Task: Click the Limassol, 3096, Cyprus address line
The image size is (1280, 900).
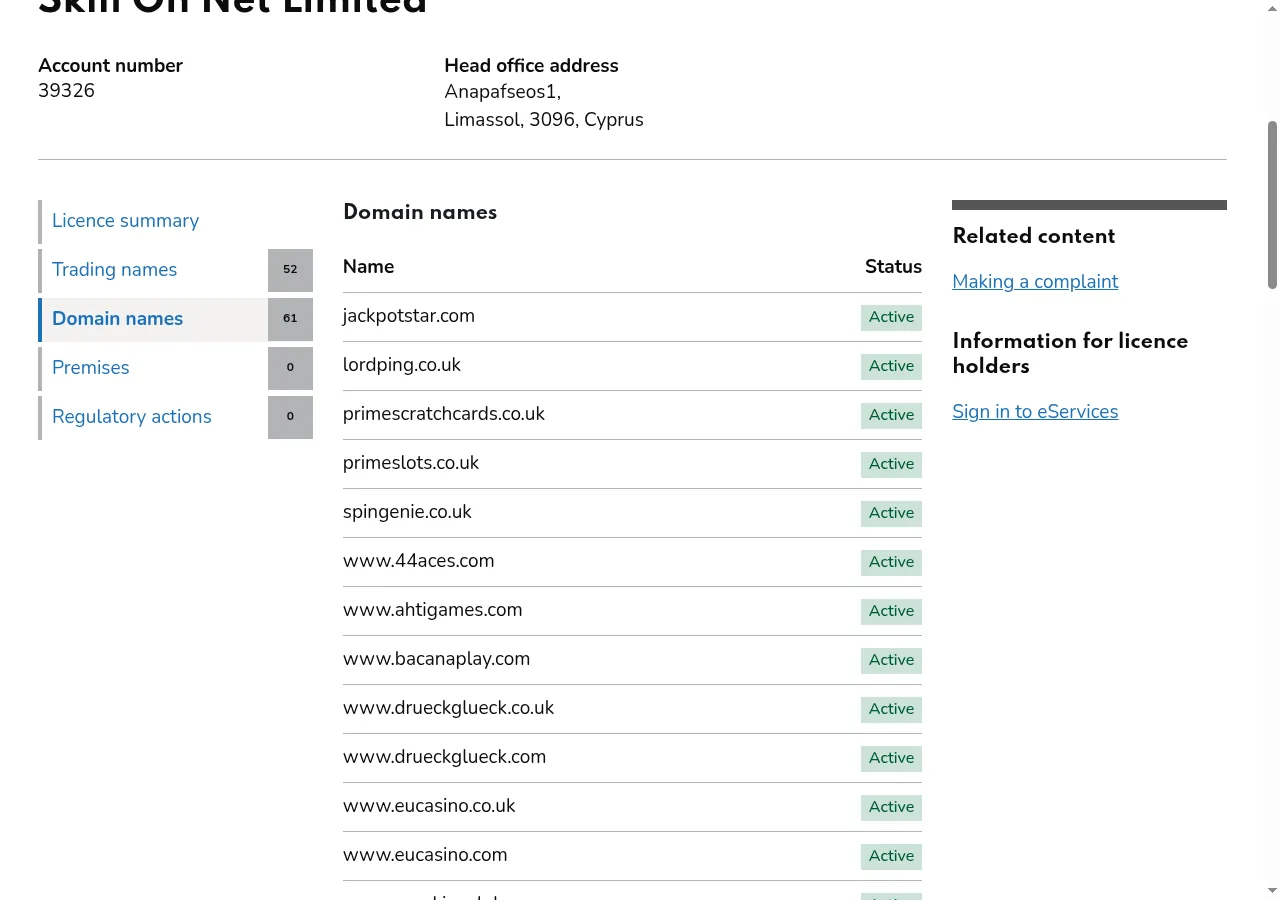Action: point(544,120)
